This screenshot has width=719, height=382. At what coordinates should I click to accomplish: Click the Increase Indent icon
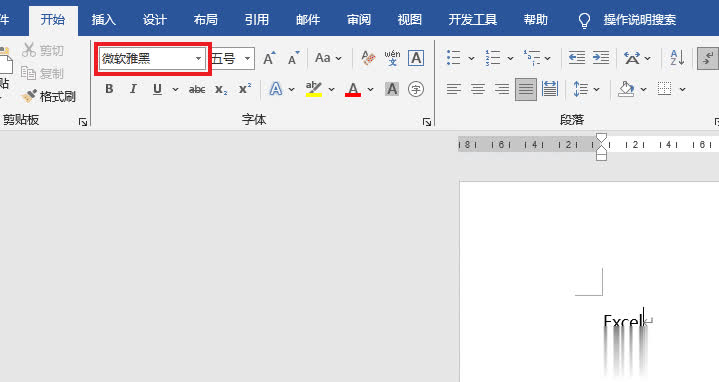click(x=601, y=58)
